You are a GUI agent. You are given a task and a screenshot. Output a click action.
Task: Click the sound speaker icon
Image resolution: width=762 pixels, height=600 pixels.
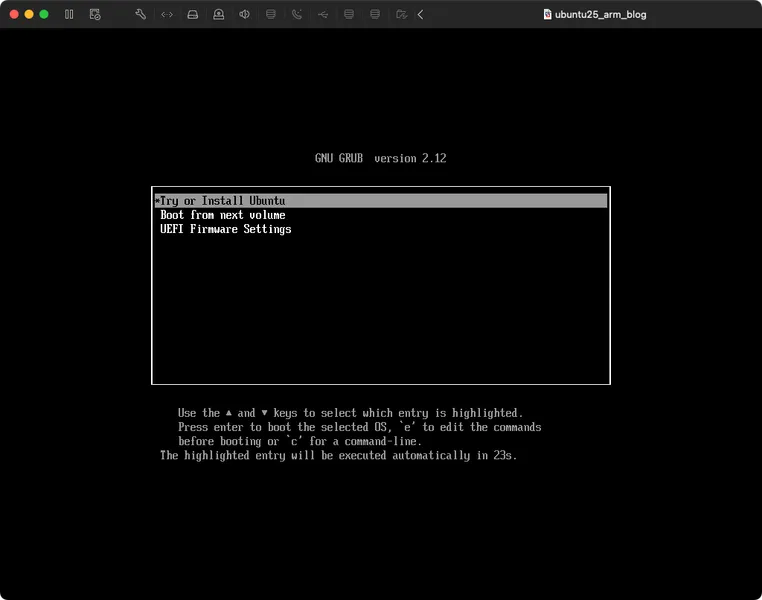[244, 15]
